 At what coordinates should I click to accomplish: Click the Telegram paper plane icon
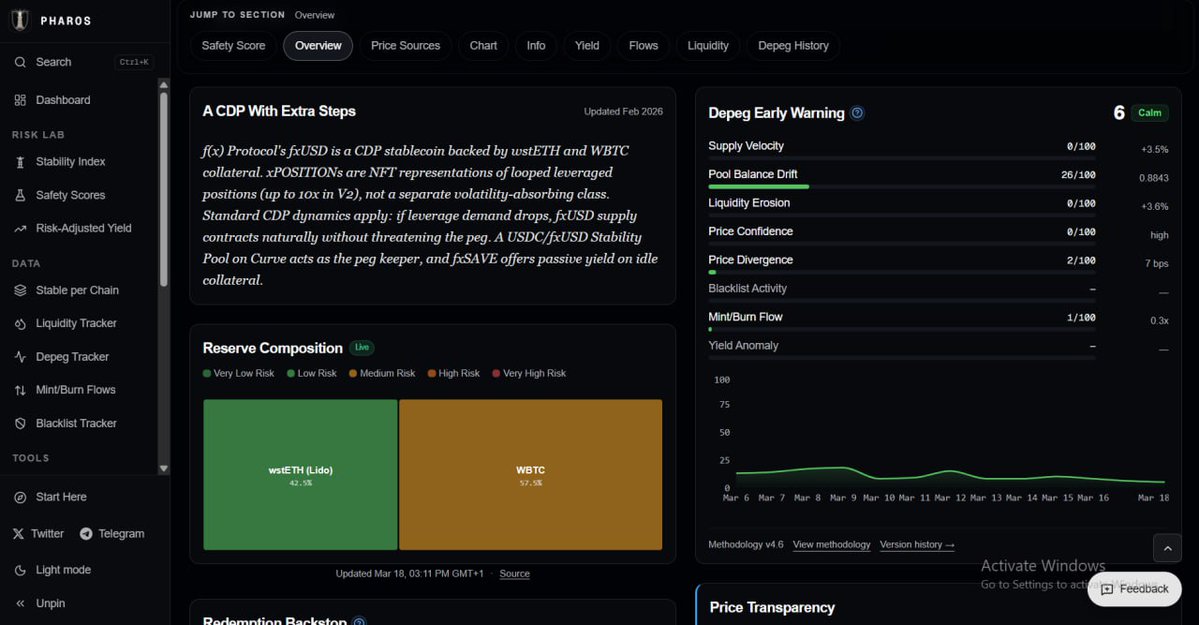pyautogui.click(x=86, y=534)
